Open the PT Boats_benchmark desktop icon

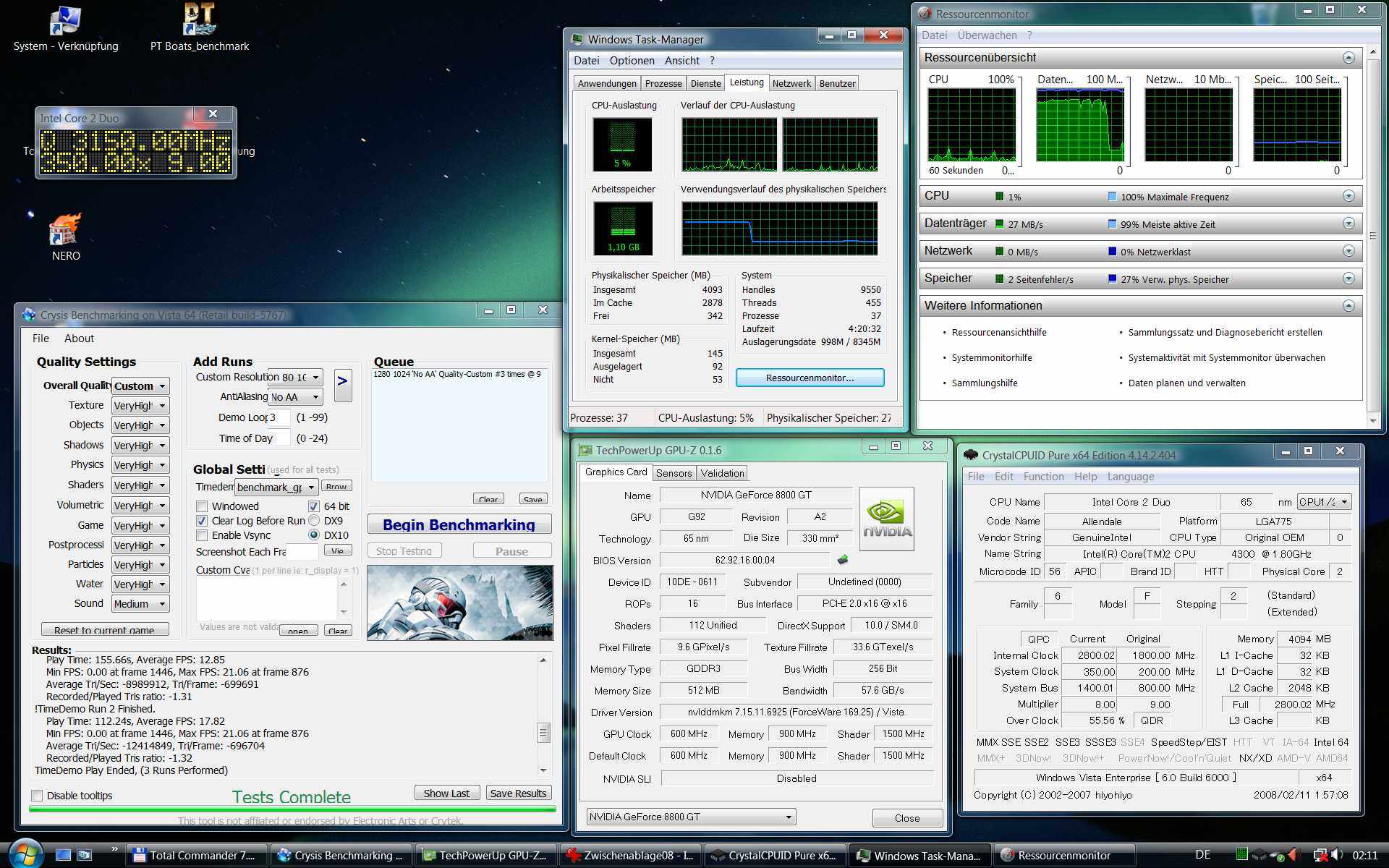tap(199, 20)
